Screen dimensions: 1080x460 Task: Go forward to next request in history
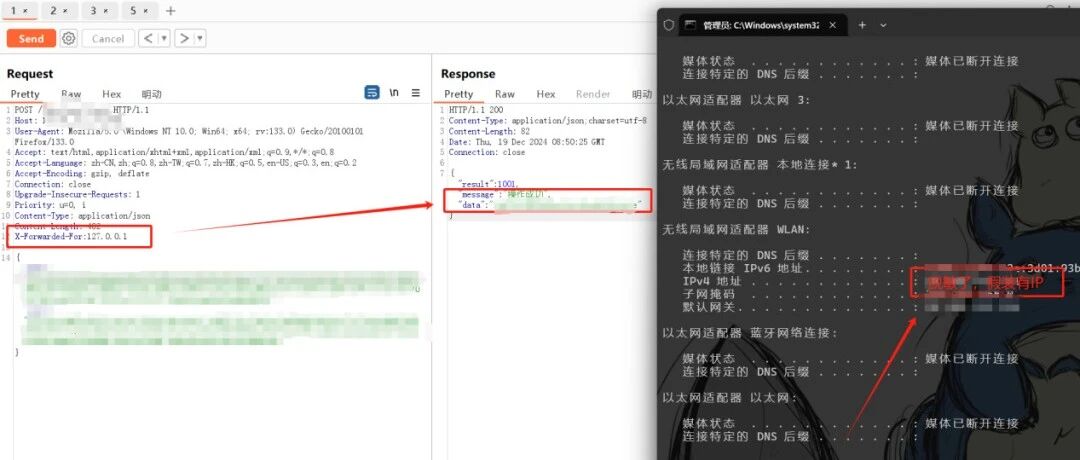(185, 39)
